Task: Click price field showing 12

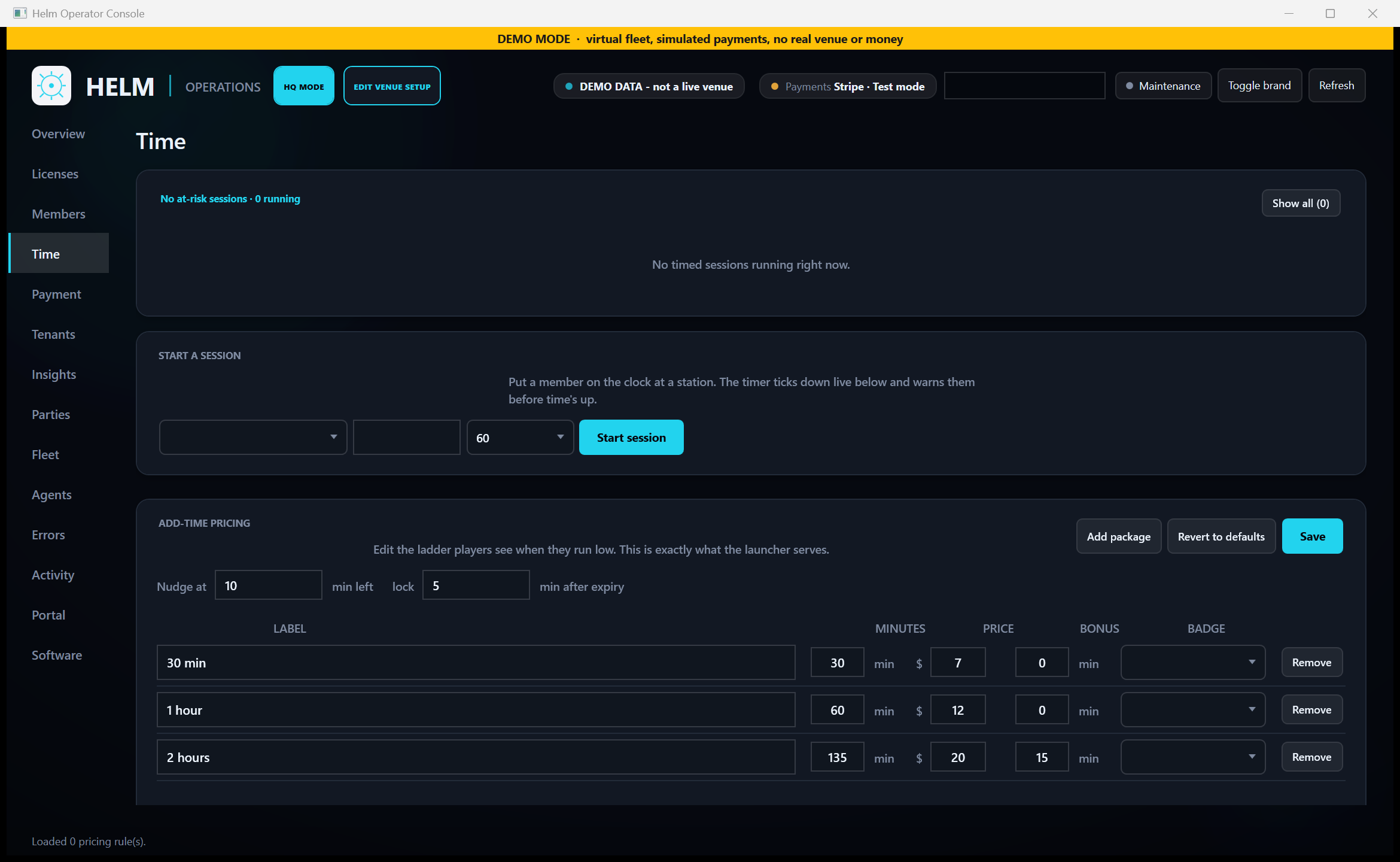Action: tap(958, 709)
